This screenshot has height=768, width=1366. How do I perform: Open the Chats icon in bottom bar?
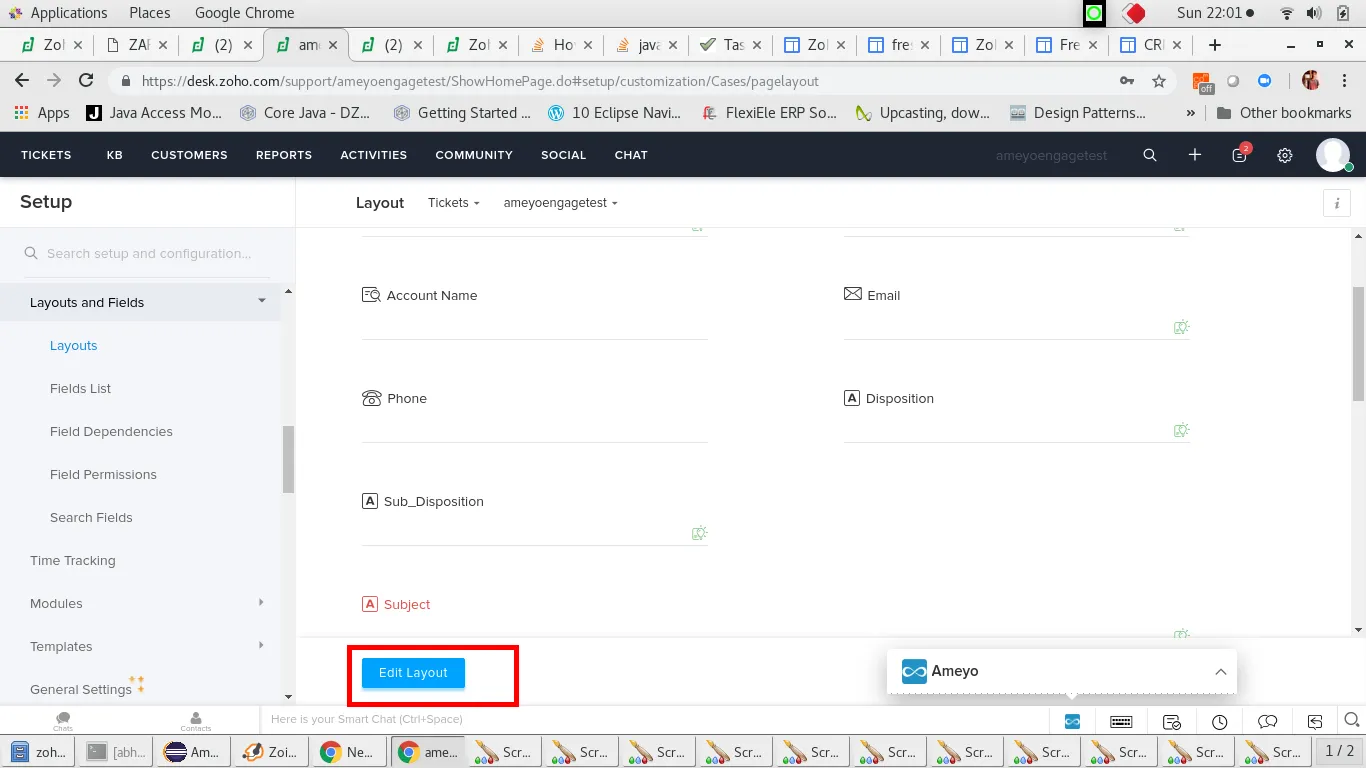click(x=63, y=721)
